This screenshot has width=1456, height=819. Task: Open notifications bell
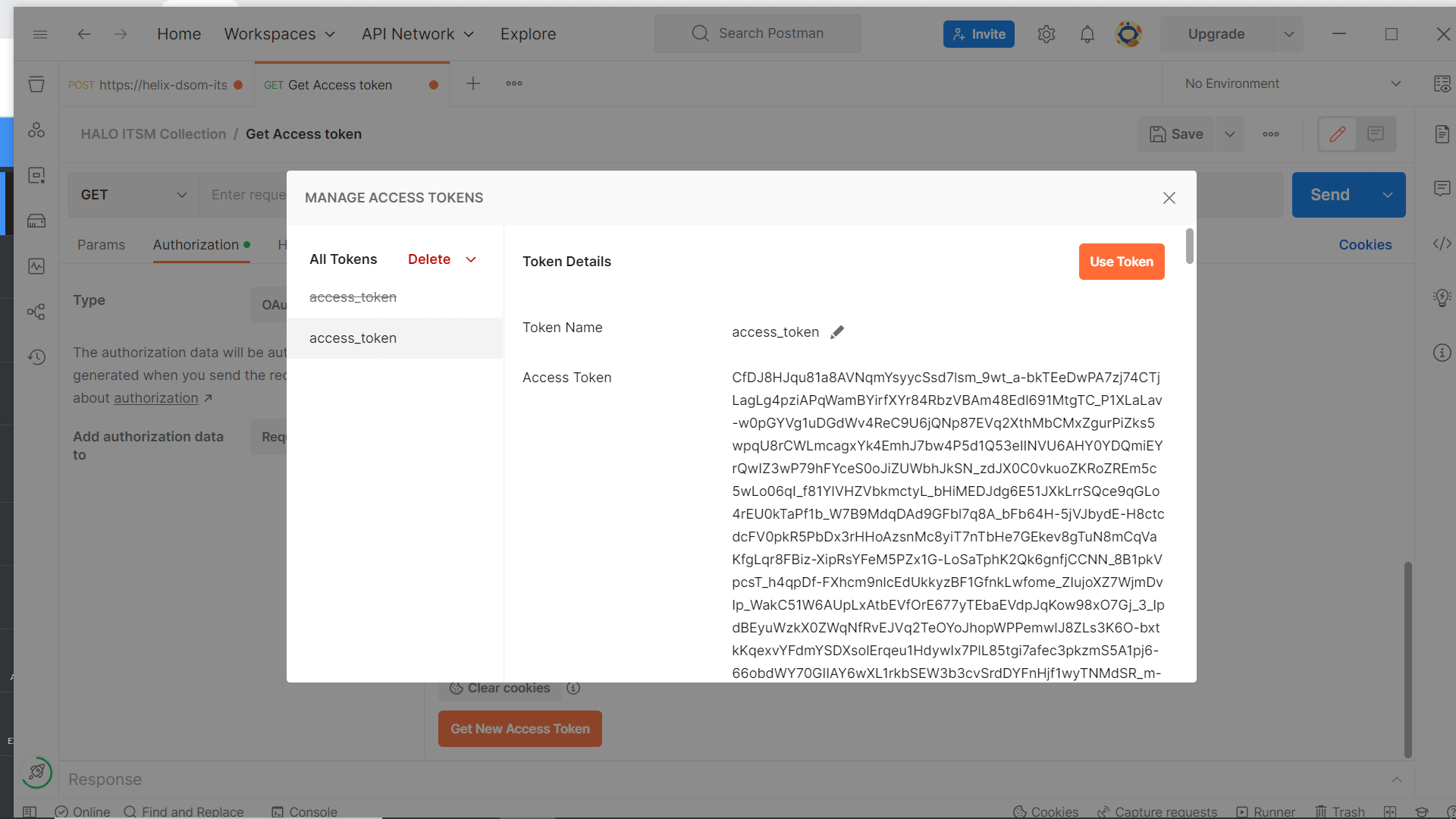click(x=1087, y=33)
